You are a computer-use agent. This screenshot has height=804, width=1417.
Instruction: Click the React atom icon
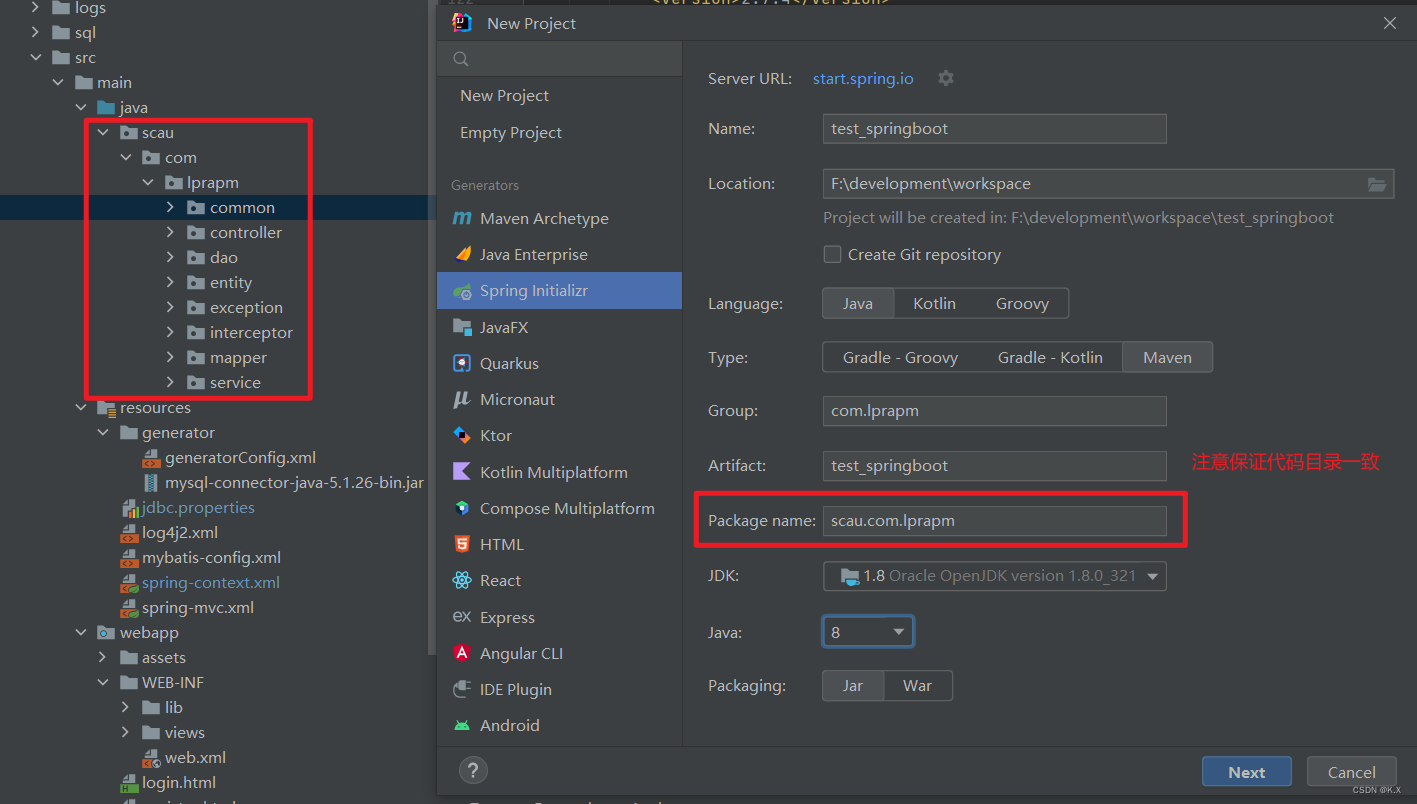coord(462,580)
